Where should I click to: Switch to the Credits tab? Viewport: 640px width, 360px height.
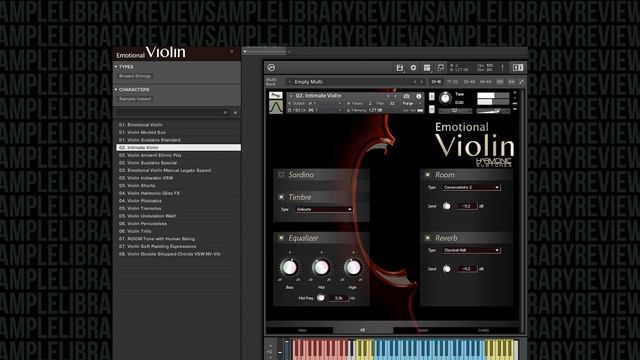483,330
